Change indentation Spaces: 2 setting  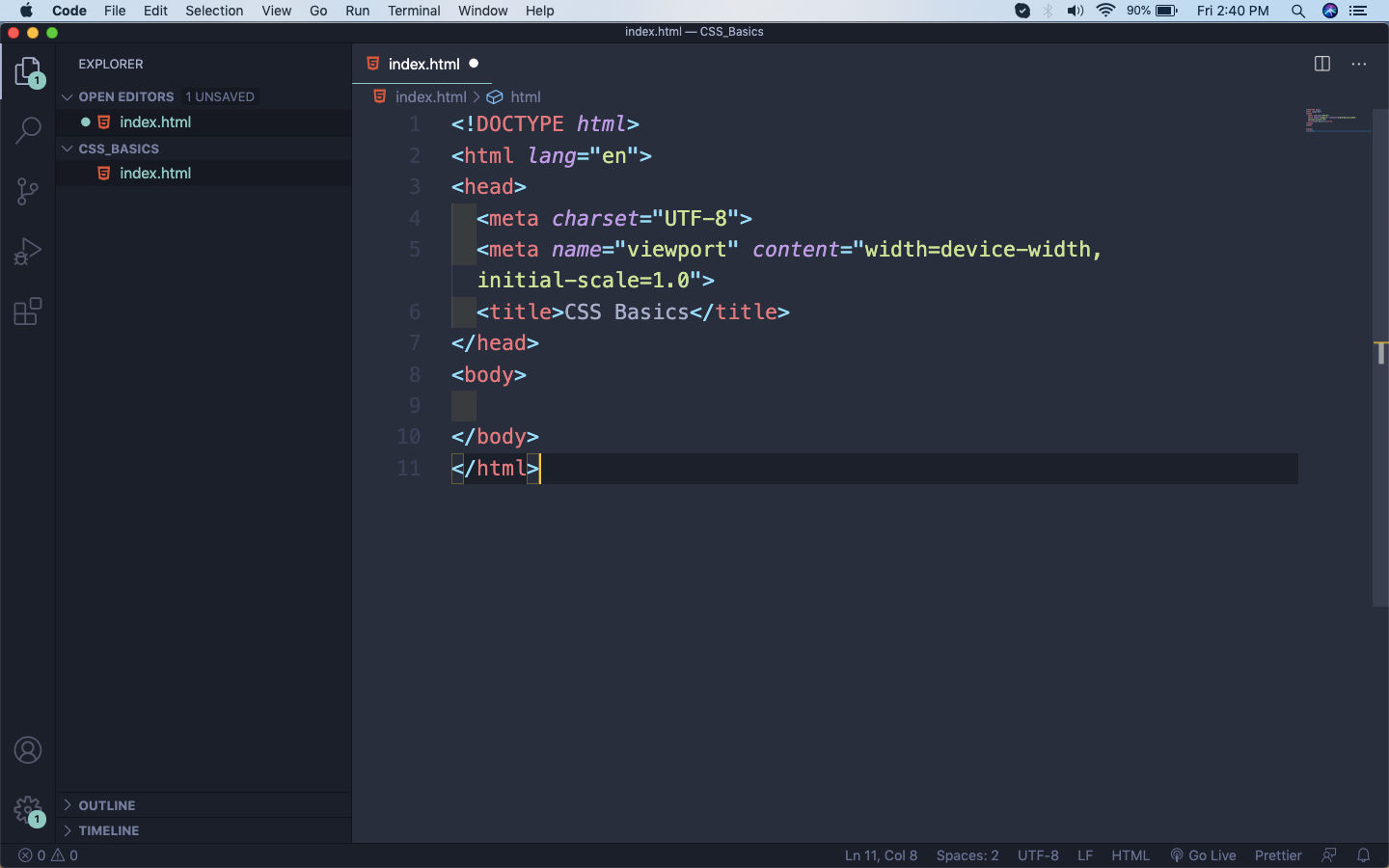click(967, 855)
